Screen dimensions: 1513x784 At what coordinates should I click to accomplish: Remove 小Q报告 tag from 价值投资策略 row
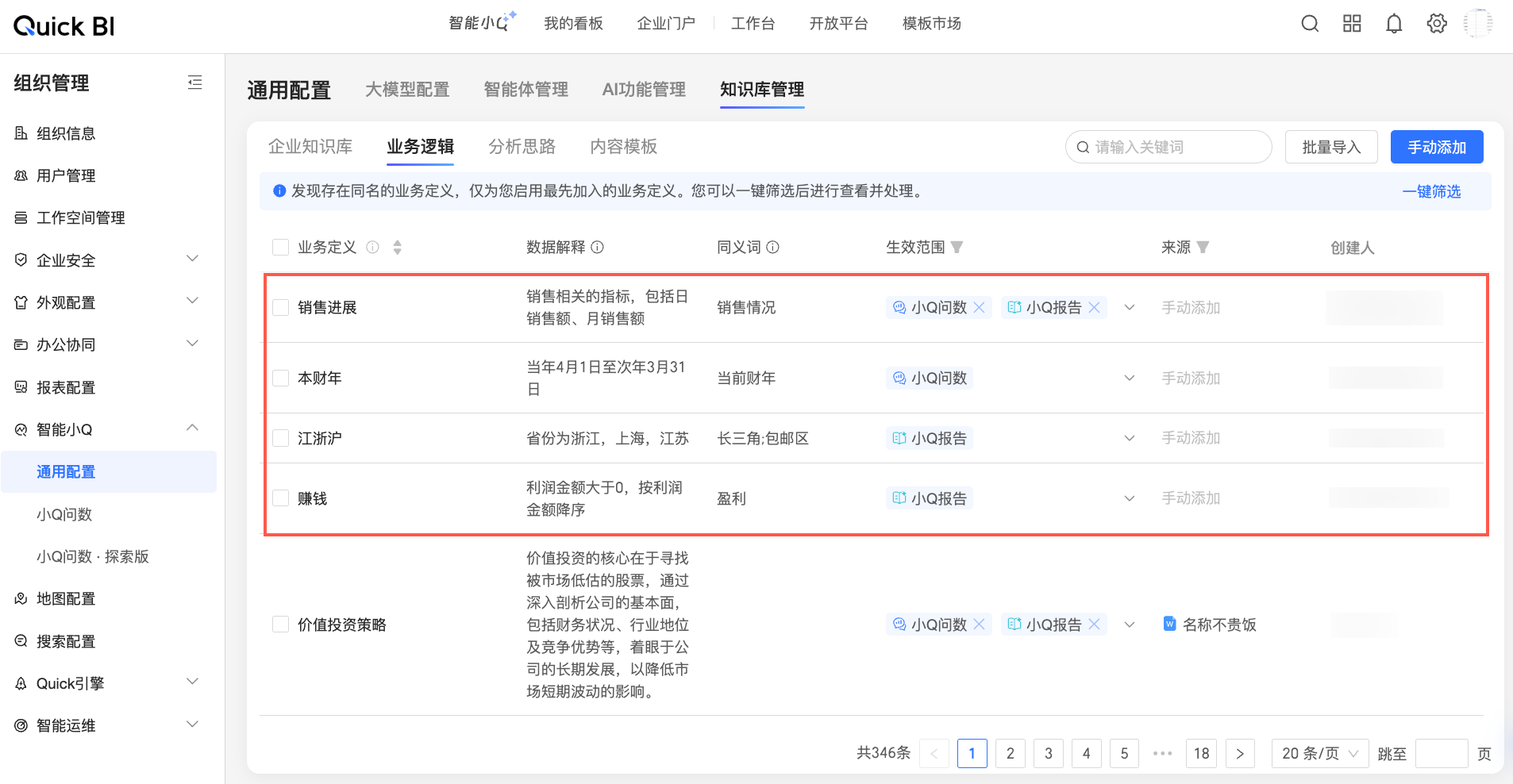(x=1095, y=625)
